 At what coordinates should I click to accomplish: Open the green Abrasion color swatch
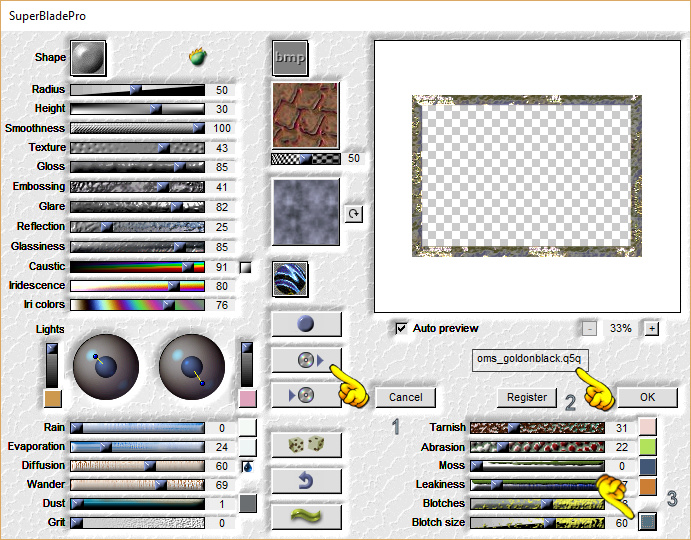648,447
